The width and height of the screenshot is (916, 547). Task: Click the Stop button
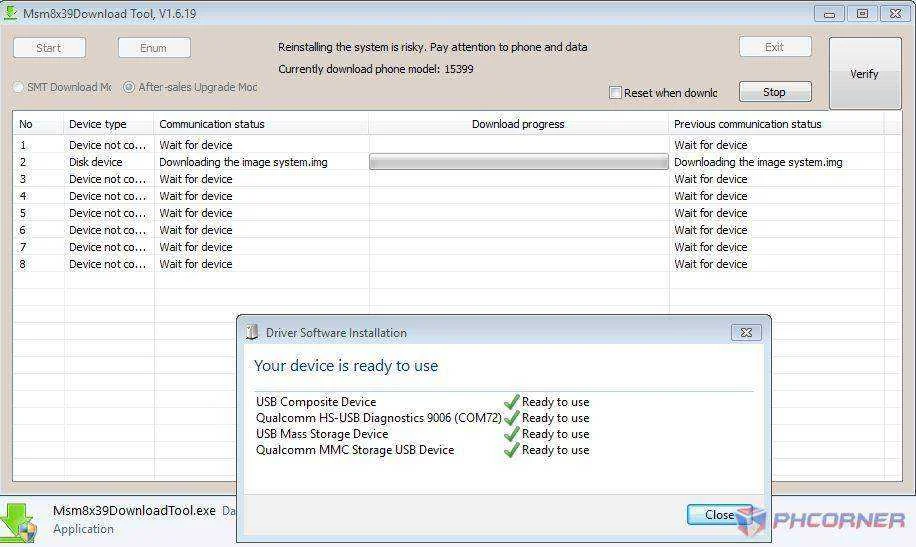click(x=775, y=92)
